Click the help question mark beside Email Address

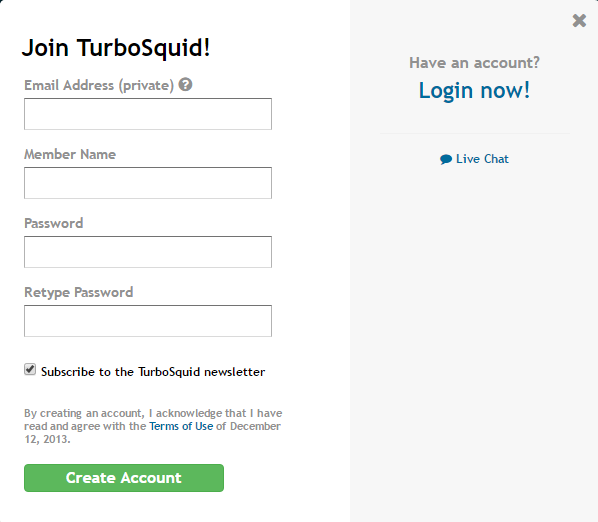[185, 84]
